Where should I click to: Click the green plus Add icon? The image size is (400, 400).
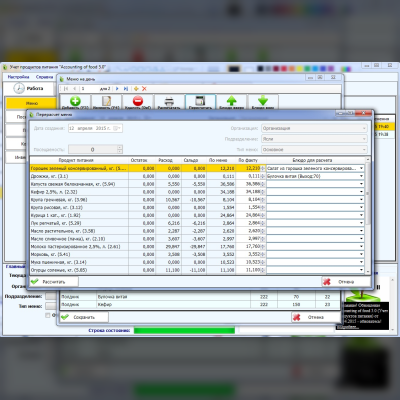pos(75,101)
